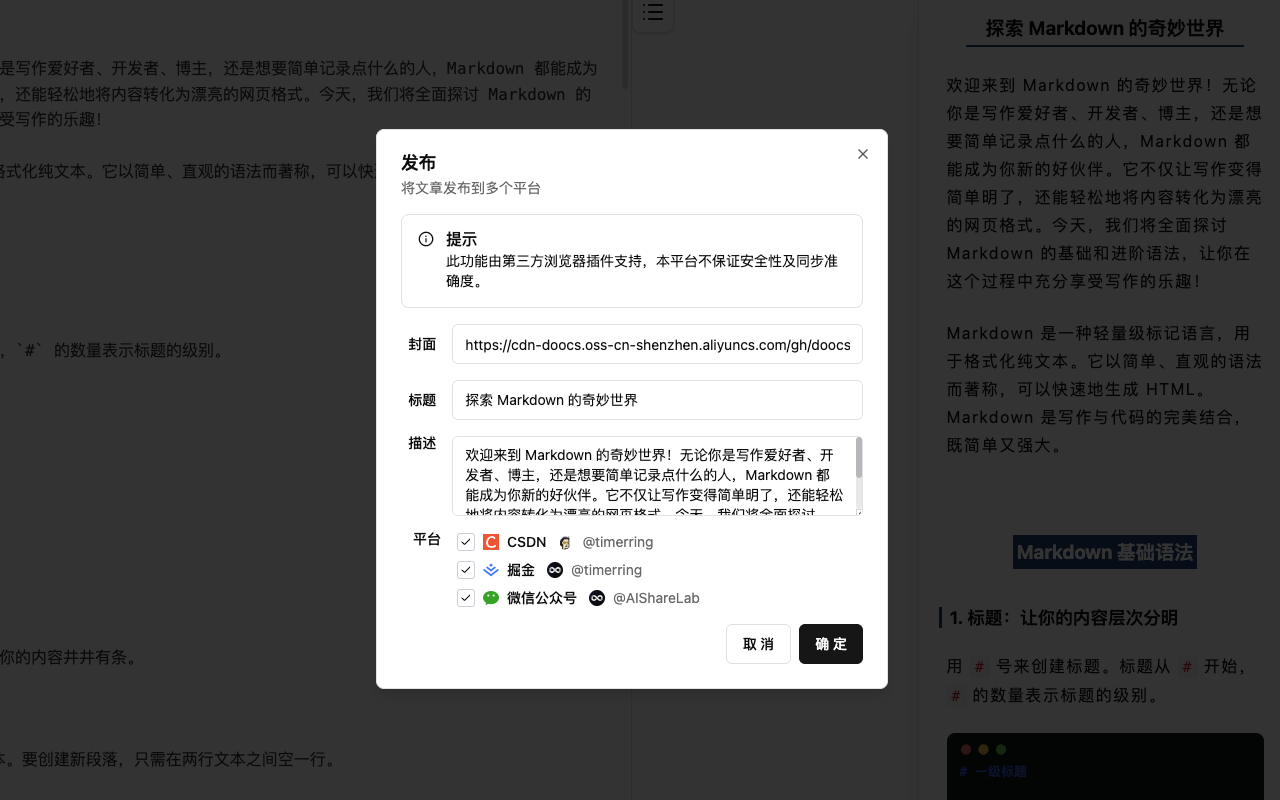
Task: Select the 标题 article title field
Action: click(x=657, y=399)
